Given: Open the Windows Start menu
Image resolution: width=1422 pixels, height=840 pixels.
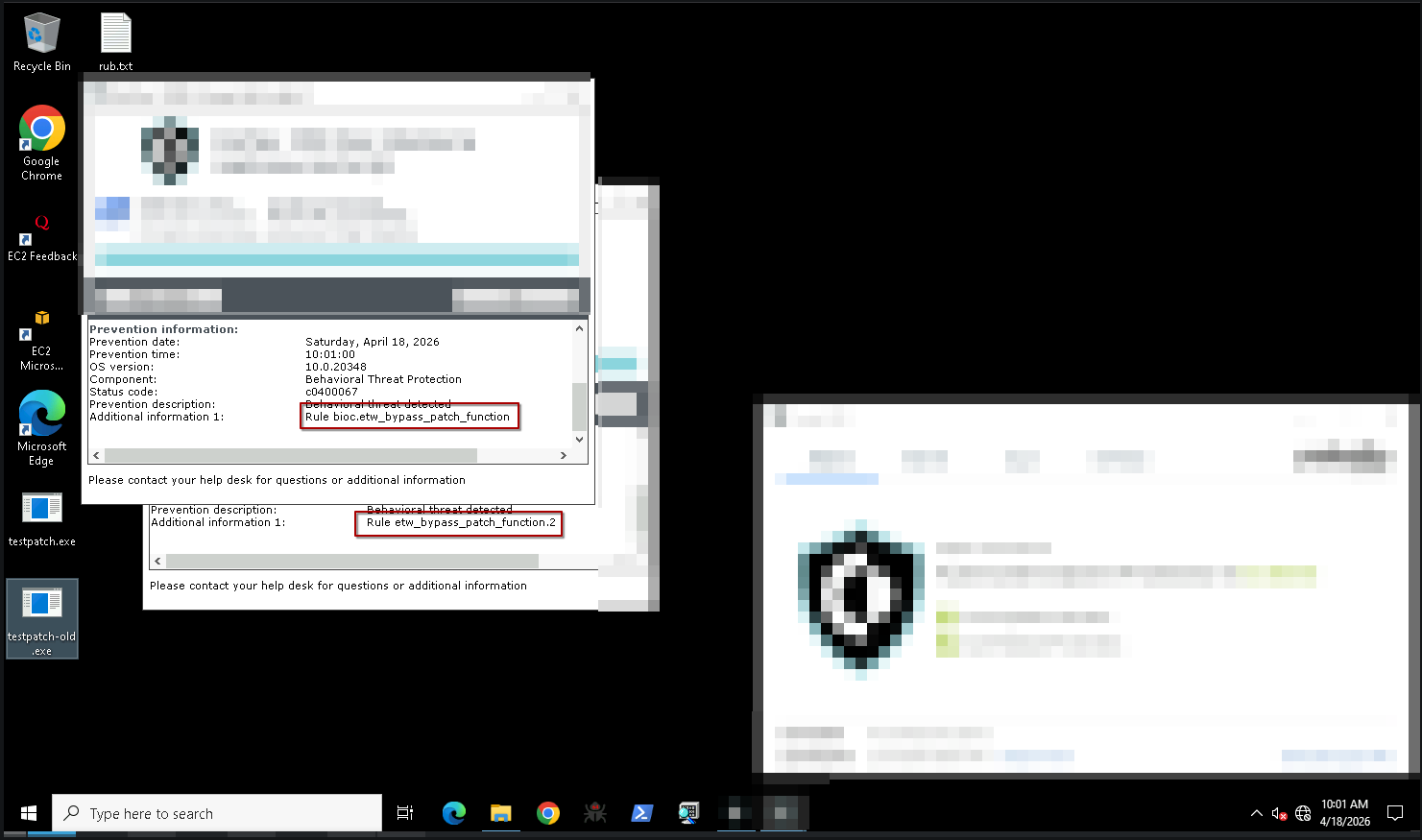Looking at the screenshot, I should click(x=28, y=813).
